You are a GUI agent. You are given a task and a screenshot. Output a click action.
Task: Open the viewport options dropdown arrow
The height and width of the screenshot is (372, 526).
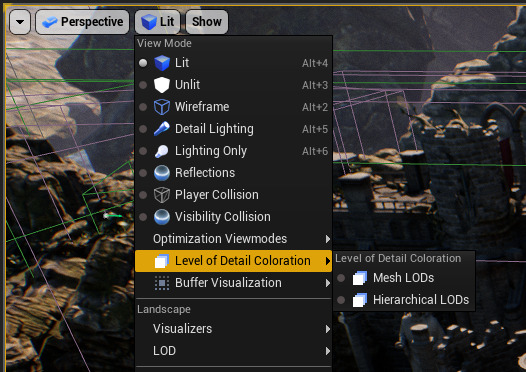tap(20, 22)
